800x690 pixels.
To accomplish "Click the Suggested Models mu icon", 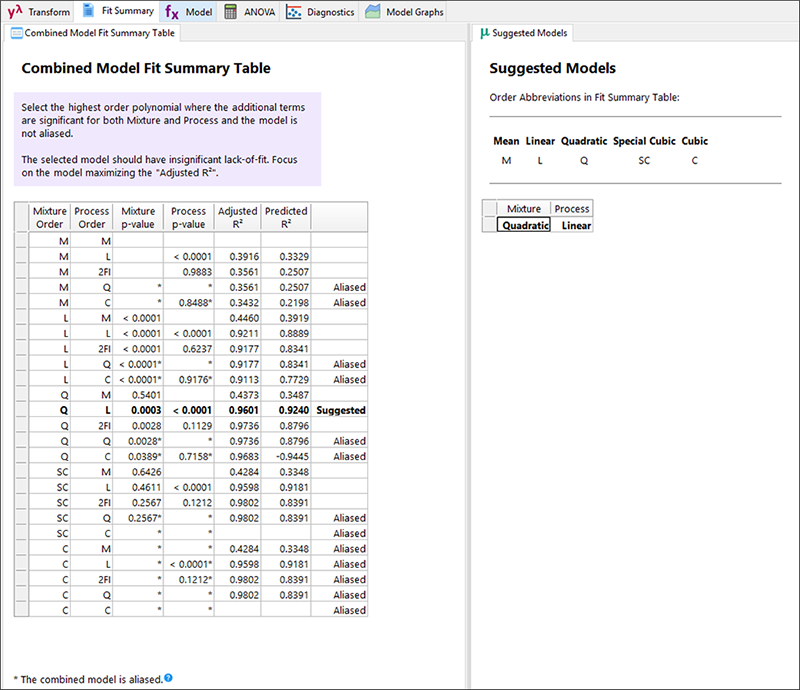I will point(485,33).
